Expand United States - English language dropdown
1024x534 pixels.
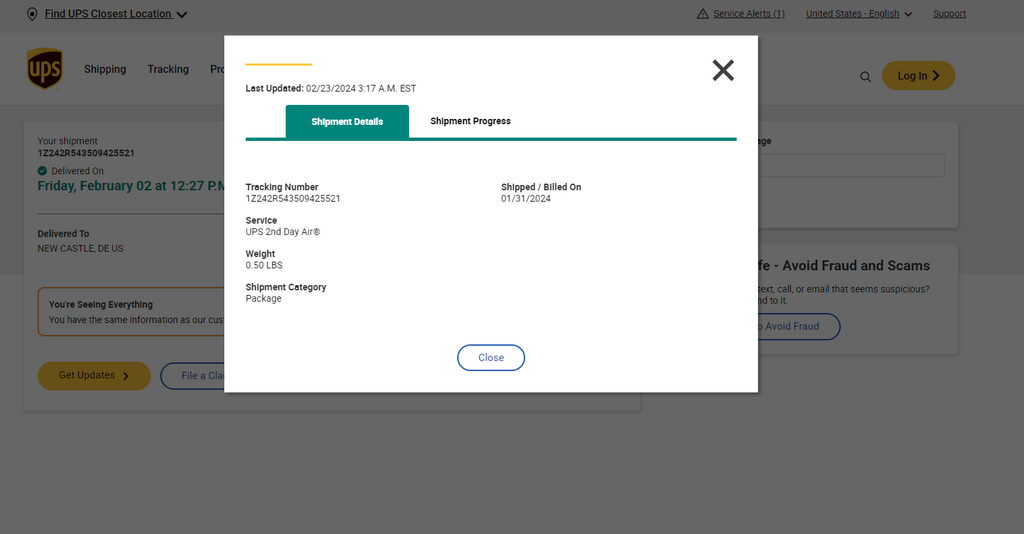pos(859,14)
